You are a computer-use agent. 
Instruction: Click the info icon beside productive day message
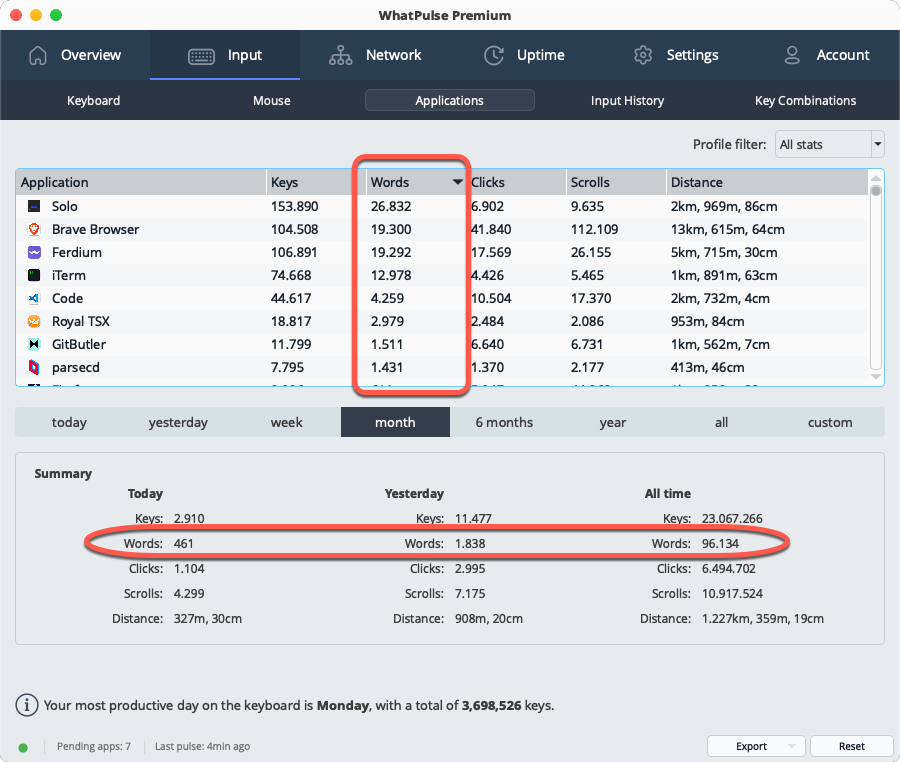[26, 705]
